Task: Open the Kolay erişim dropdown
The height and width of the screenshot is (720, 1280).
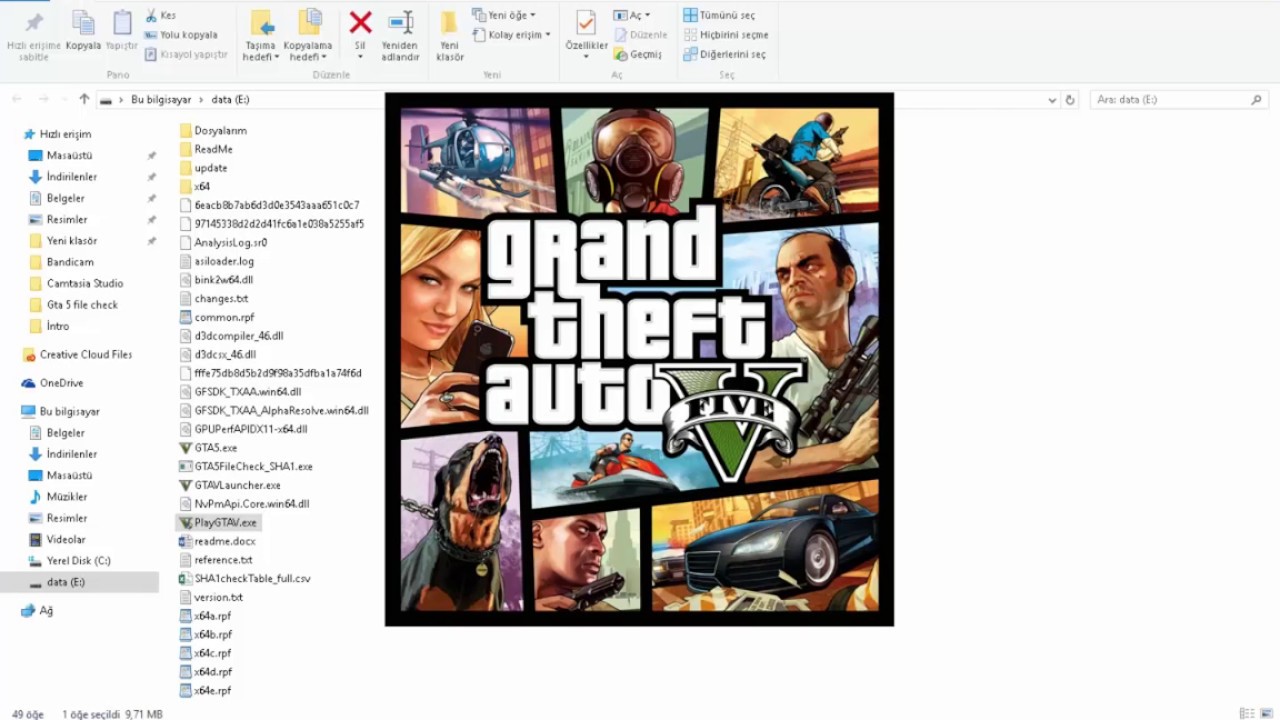Action: pos(511,35)
